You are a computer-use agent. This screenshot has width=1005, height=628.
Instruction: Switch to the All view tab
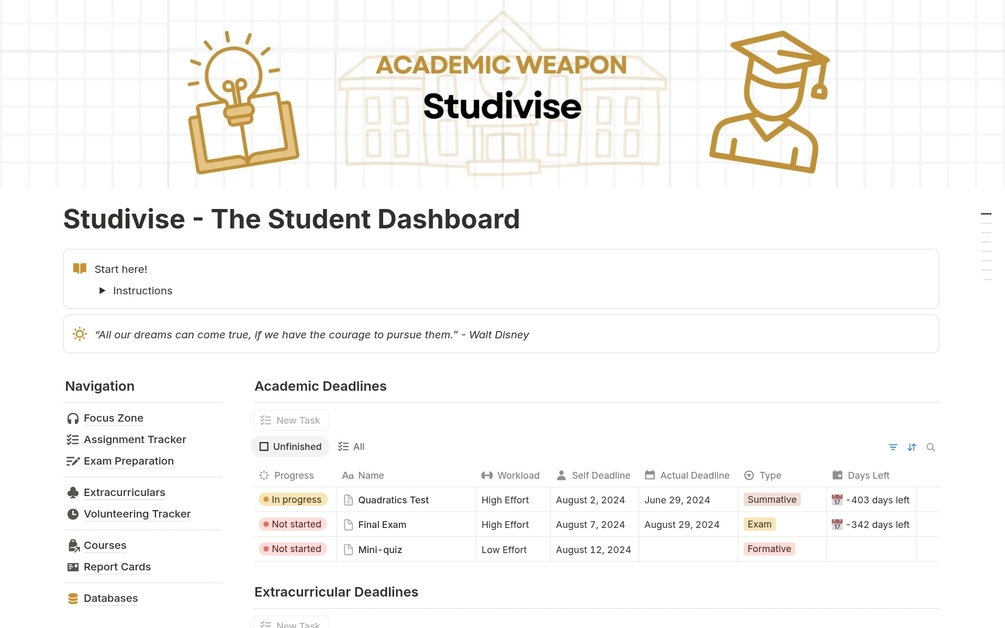pyautogui.click(x=351, y=447)
